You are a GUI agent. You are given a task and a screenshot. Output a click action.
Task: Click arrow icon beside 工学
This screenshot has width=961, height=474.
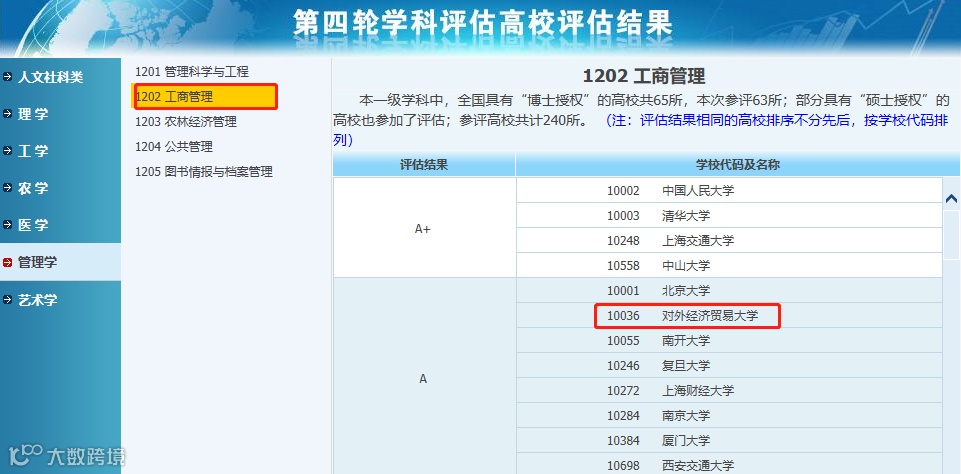pos(7,151)
